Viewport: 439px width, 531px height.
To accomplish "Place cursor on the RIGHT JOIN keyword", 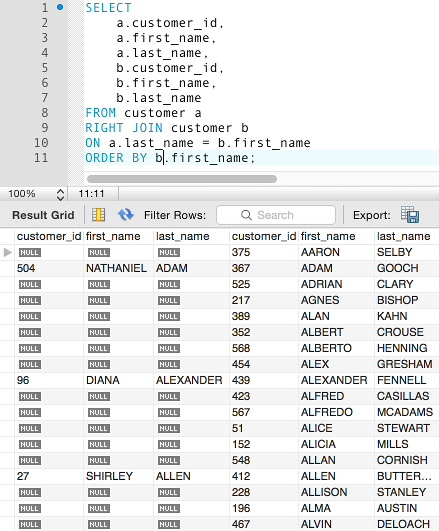I will (x=124, y=128).
